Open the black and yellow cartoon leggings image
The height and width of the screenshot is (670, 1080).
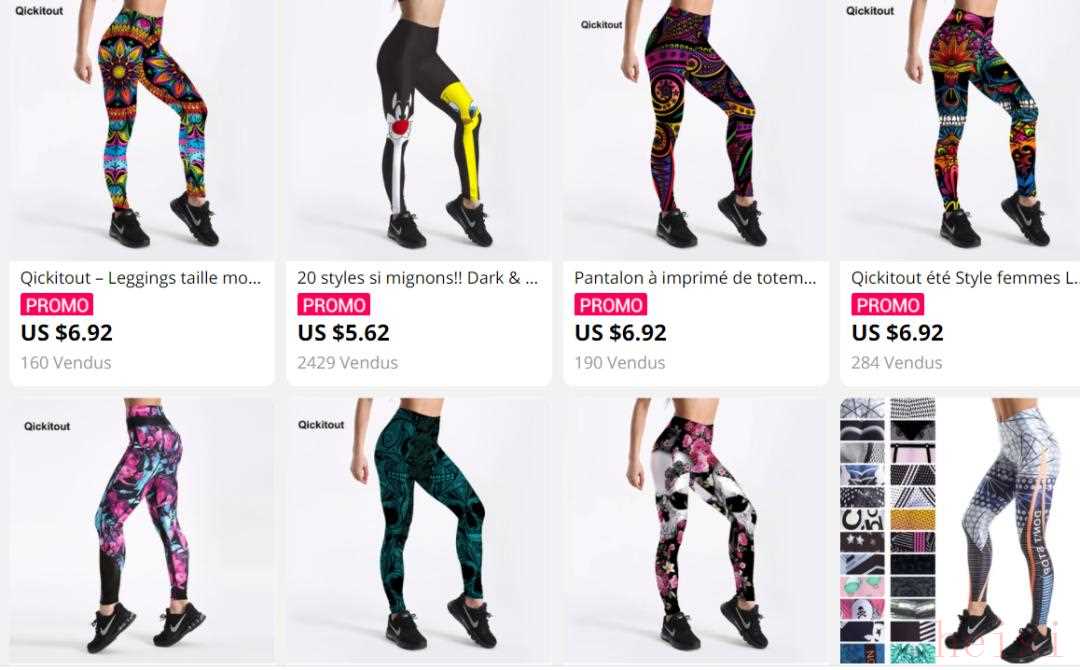tap(419, 129)
